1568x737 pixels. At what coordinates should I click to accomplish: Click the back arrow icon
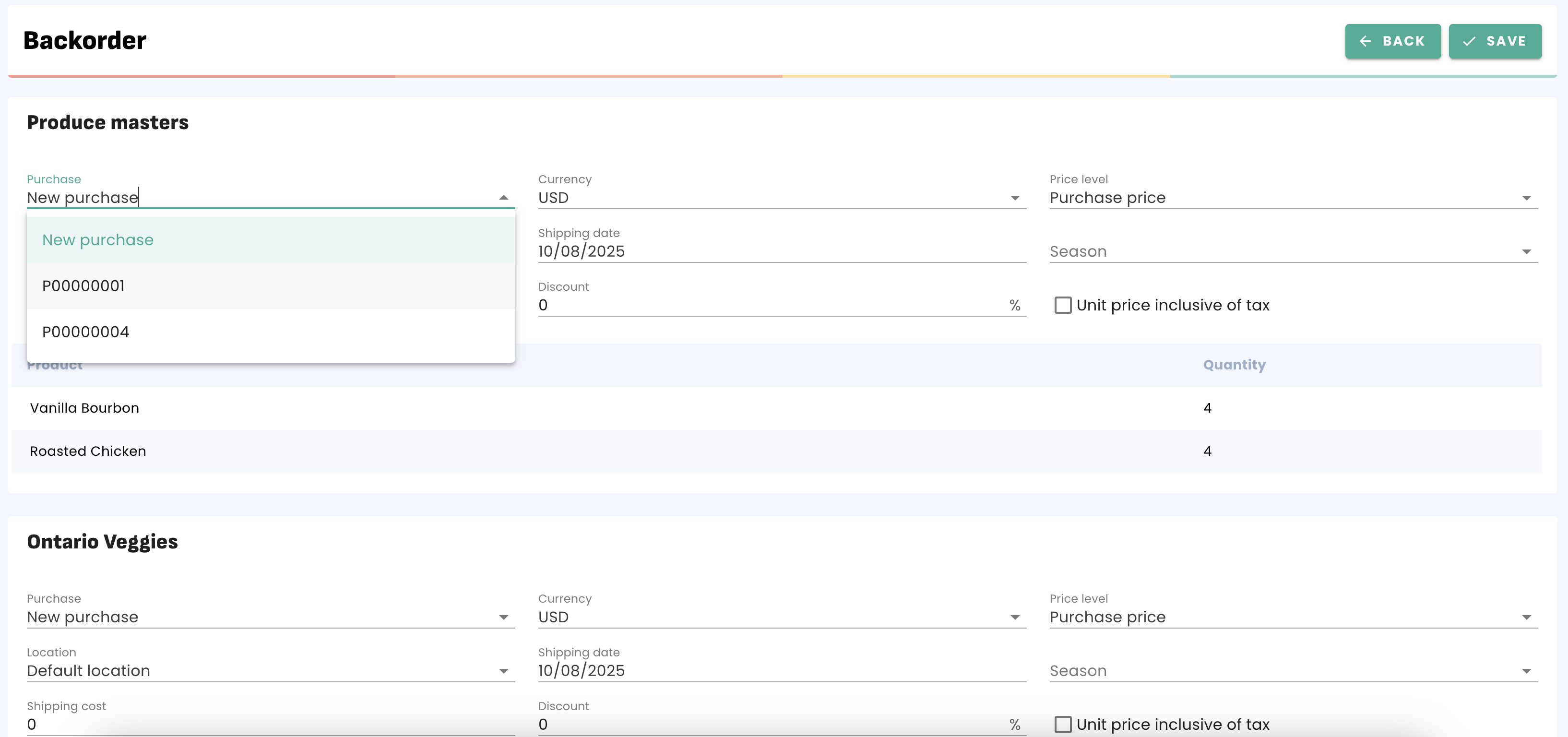1366,41
